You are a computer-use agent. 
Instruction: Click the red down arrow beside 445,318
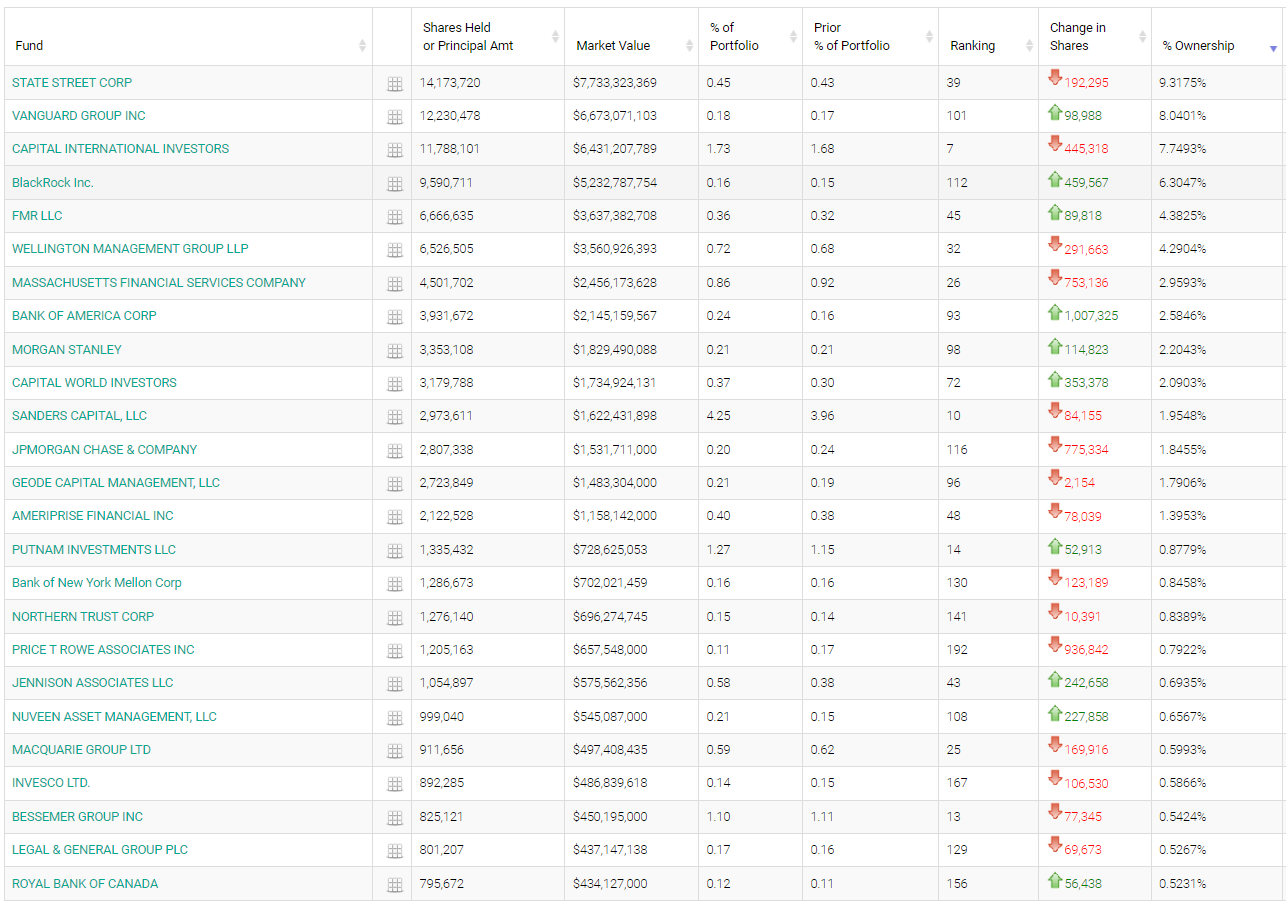coord(1054,144)
